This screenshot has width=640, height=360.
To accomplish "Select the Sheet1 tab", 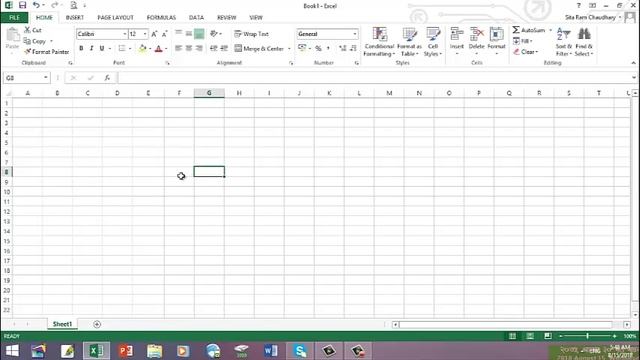I will [62, 324].
